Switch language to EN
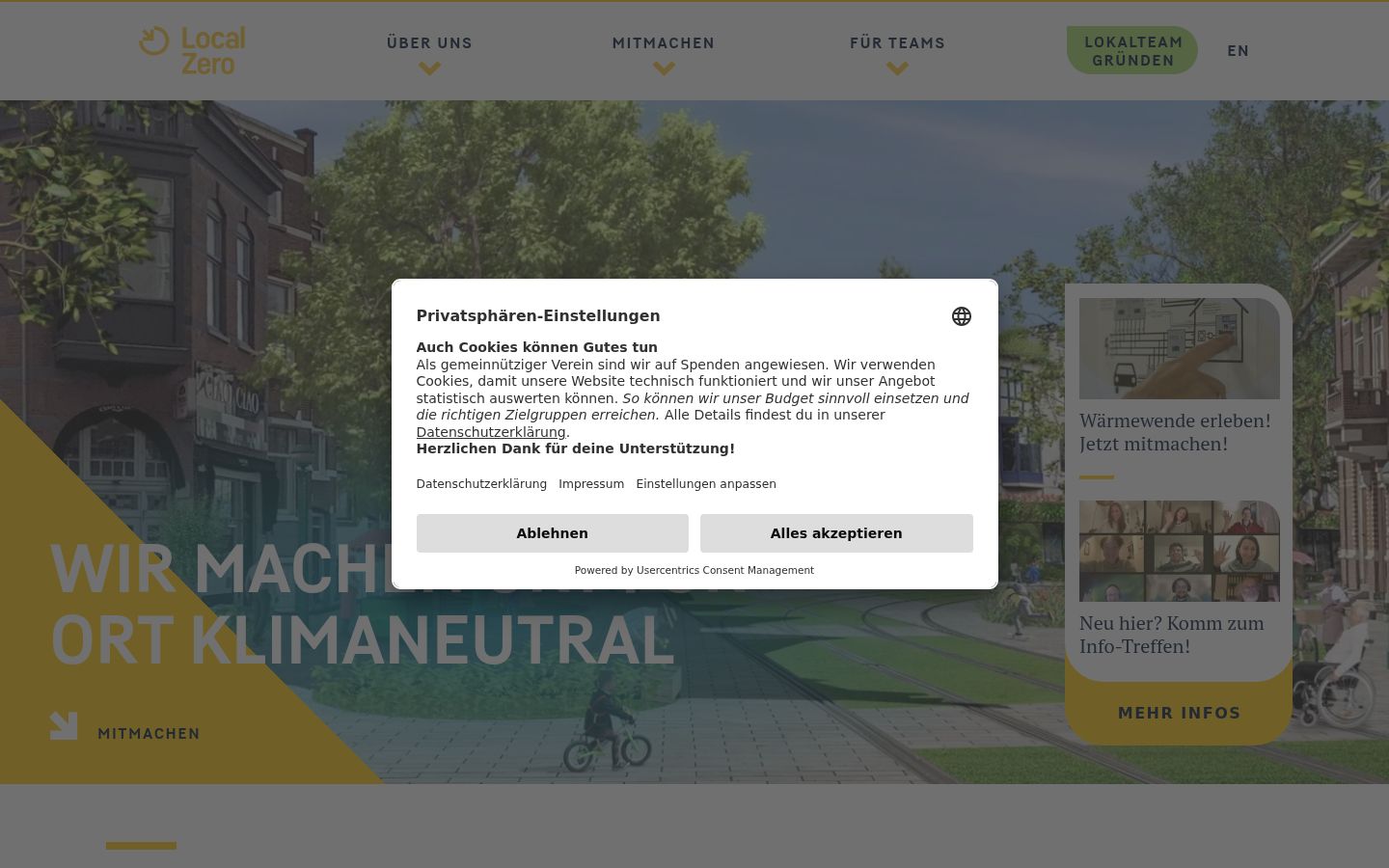The width and height of the screenshot is (1389, 868). 1239,51
